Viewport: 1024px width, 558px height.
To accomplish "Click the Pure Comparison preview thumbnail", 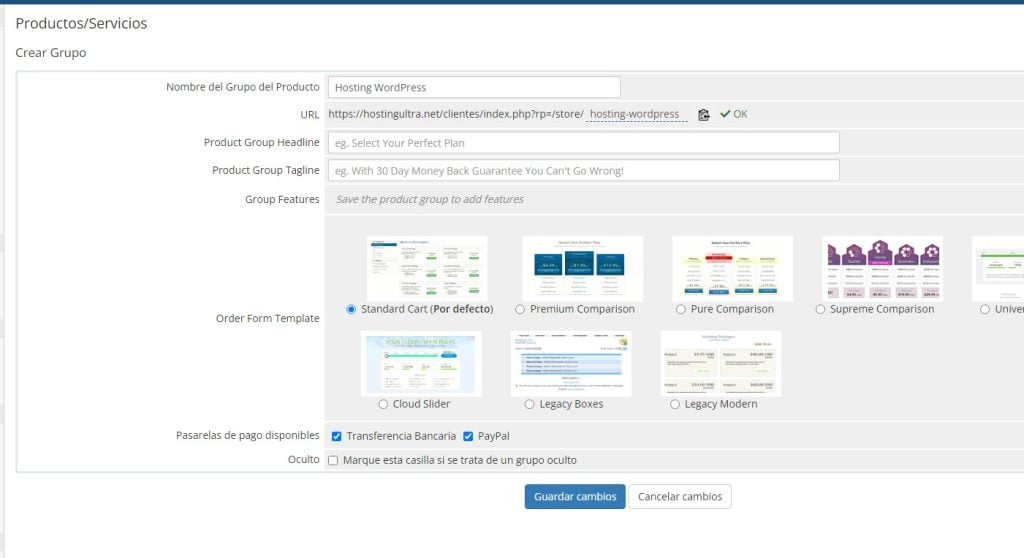I will tap(732, 269).
